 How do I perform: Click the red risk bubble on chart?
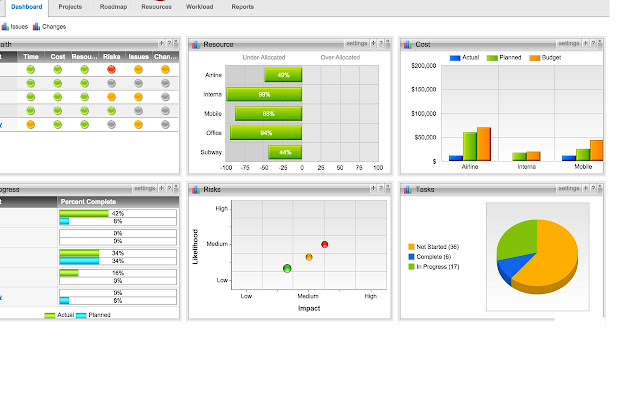pos(324,244)
